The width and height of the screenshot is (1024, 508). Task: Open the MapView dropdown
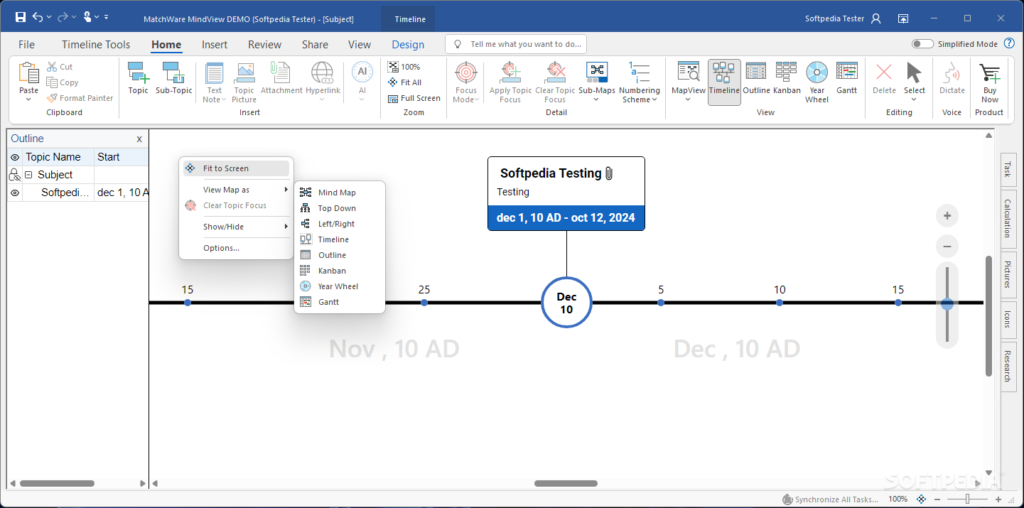[688, 100]
